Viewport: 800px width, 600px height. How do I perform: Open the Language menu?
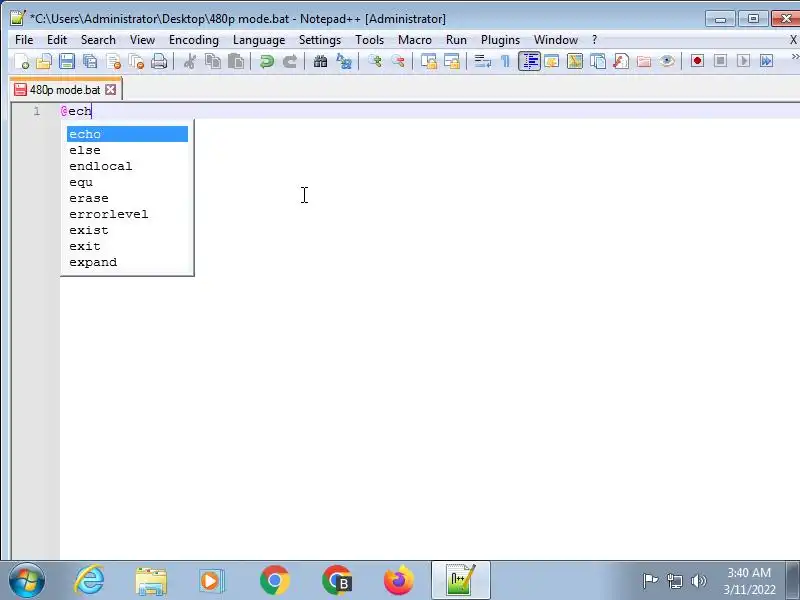tap(259, 40)
